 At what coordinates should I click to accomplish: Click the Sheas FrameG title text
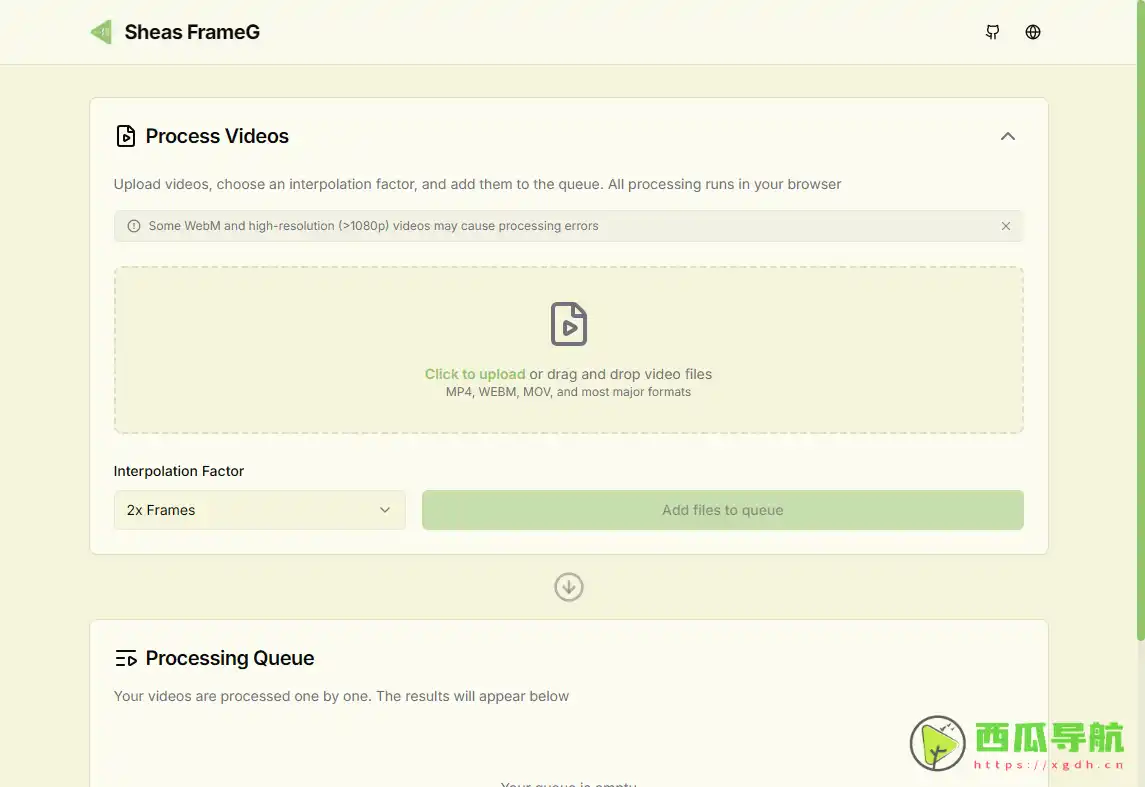(192, 32)
